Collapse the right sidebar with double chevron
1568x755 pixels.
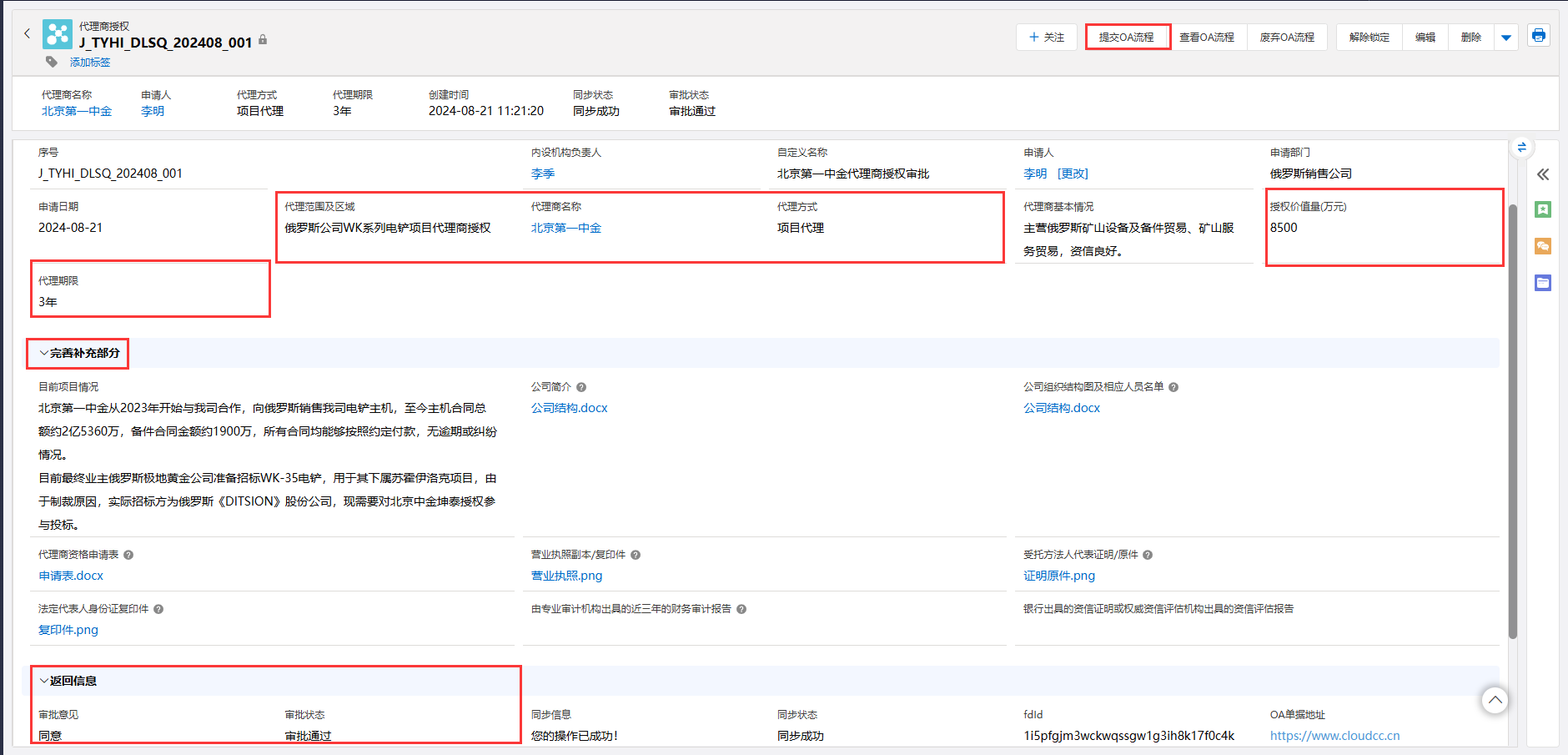point(1542,174)
